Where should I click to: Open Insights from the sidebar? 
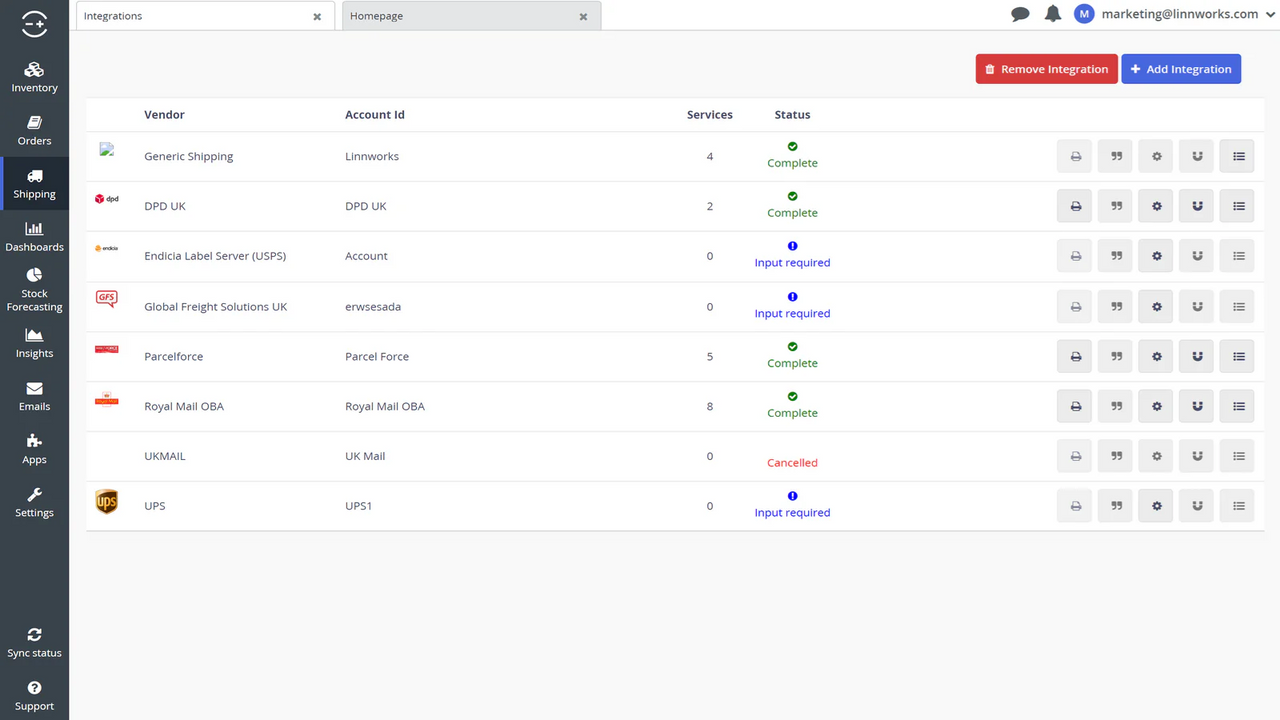(34, 343)
